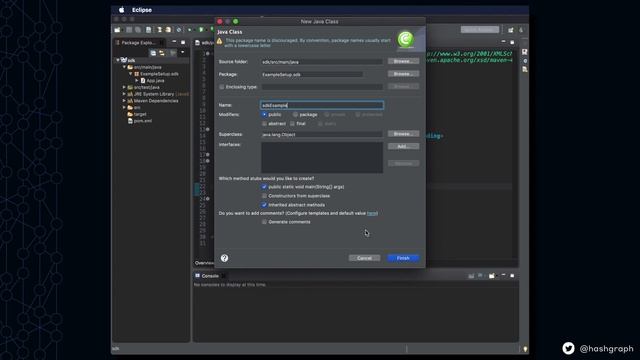640x360 pixels.
Task: Click Browse next to Source folder
Action: coord(403,61)
